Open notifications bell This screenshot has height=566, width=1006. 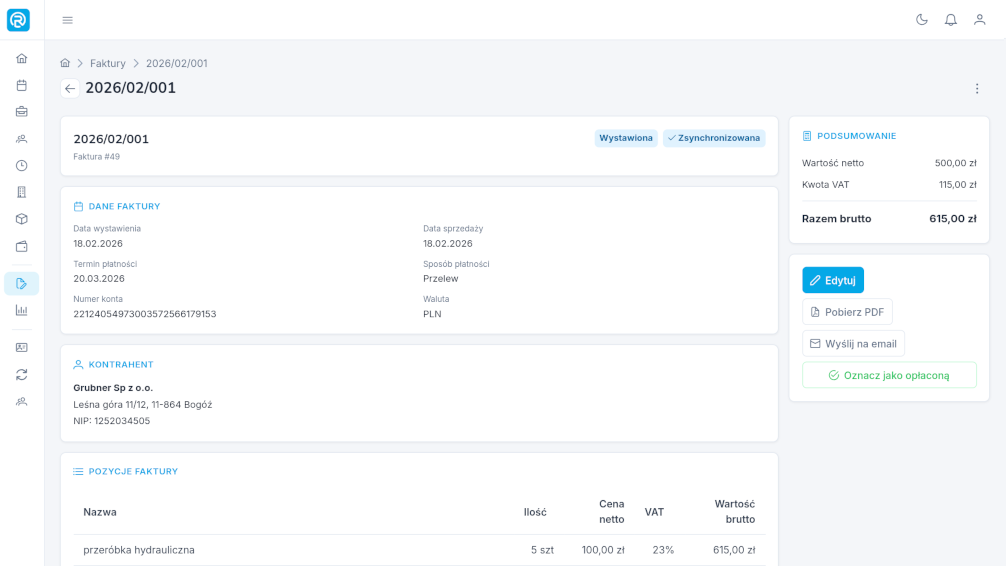coord(951,20)
